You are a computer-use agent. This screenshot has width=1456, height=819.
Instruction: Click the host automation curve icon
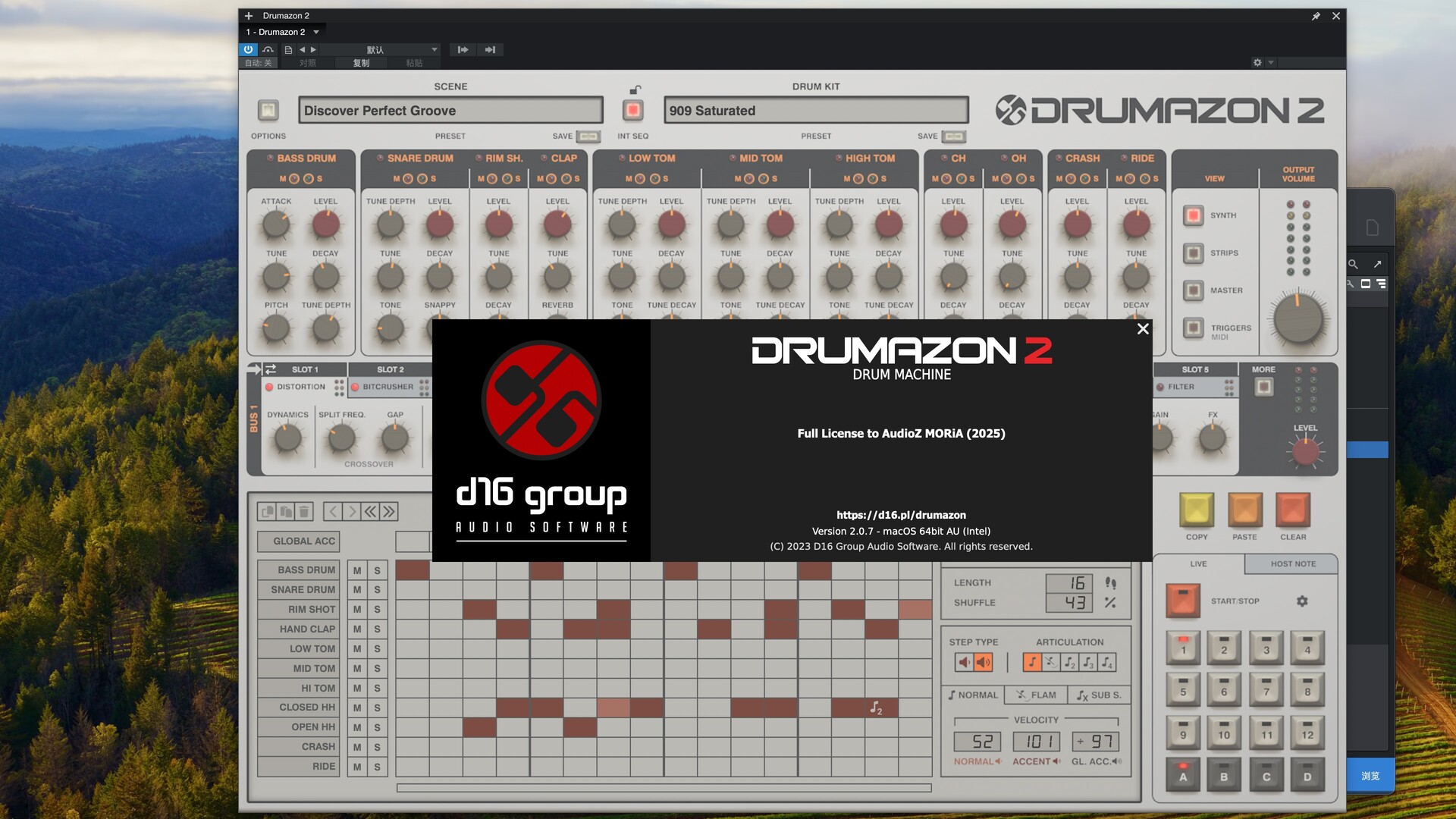tap(268, 49)
